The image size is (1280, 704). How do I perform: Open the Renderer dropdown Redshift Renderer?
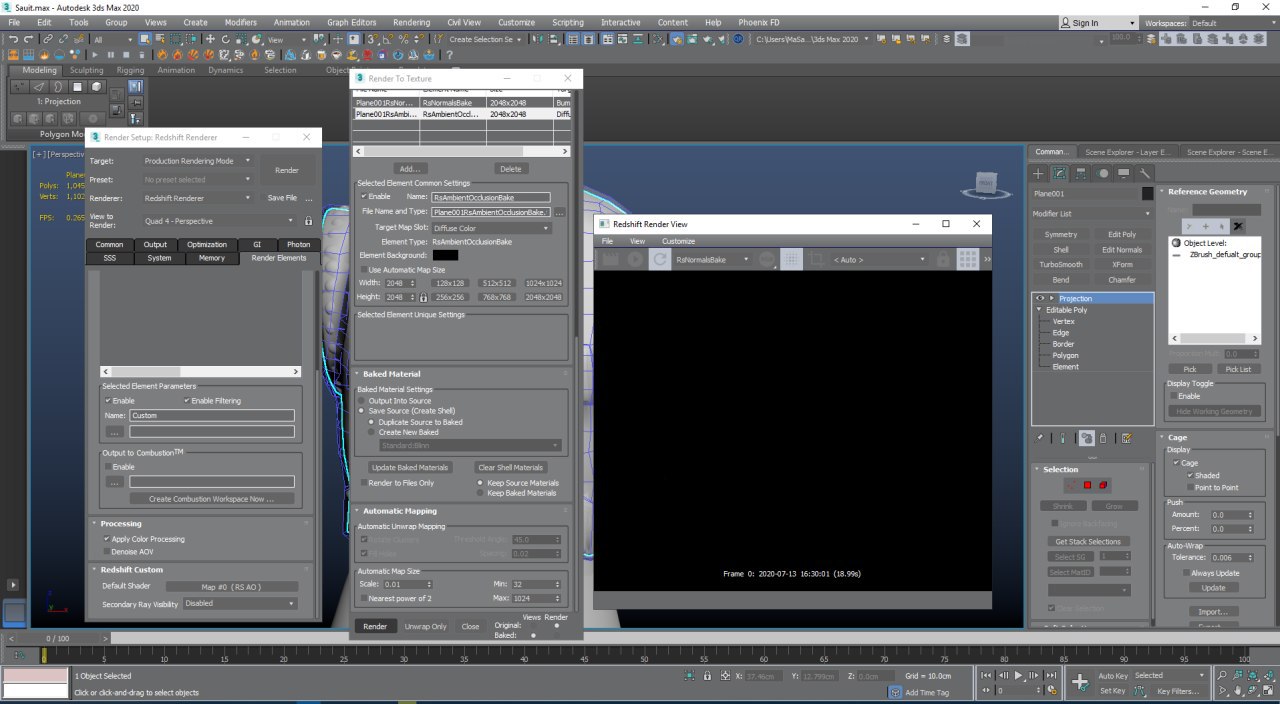(197, 198)
